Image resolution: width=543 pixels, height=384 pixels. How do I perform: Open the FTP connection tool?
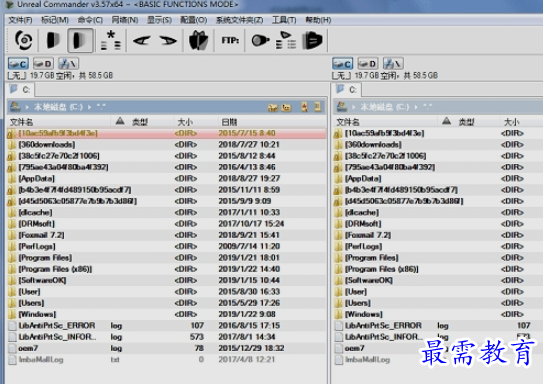[x=230, y=41]
